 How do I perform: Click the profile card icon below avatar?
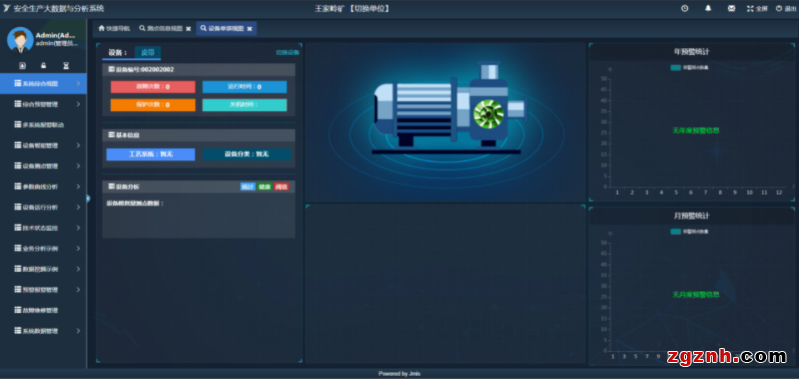point(22,66)
